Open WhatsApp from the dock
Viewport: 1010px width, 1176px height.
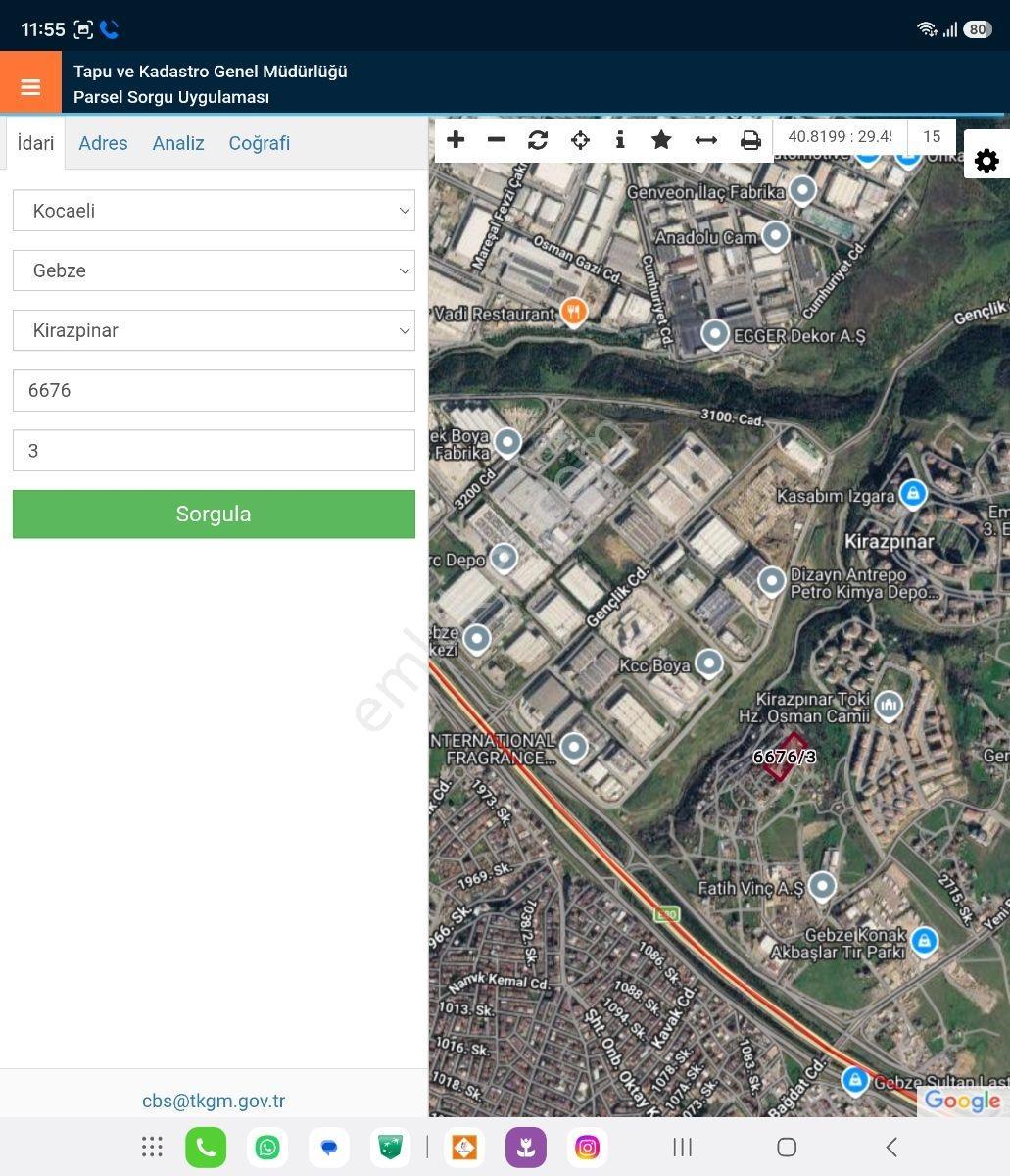(x=267, y=1148)
